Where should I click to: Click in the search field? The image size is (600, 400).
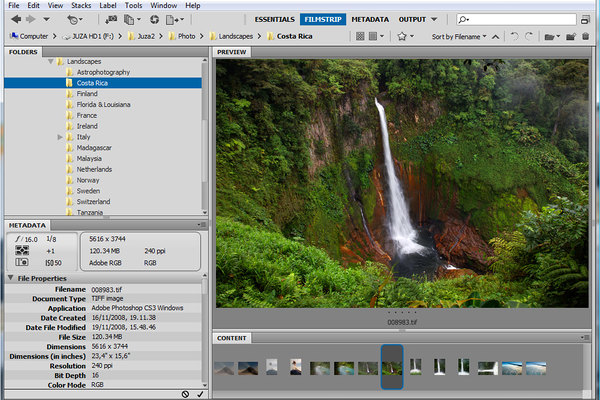tap(516, 19)
